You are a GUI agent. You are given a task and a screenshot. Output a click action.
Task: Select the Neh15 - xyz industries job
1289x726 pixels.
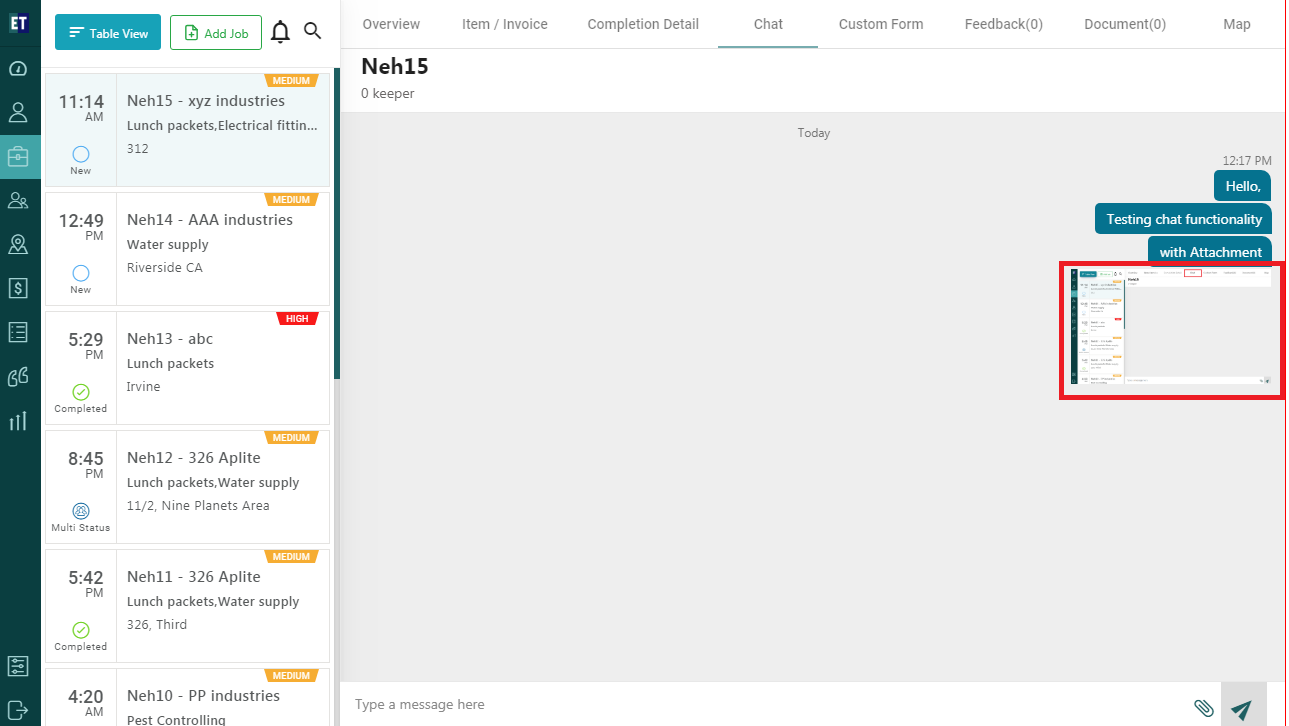click(x=187, y=130)
